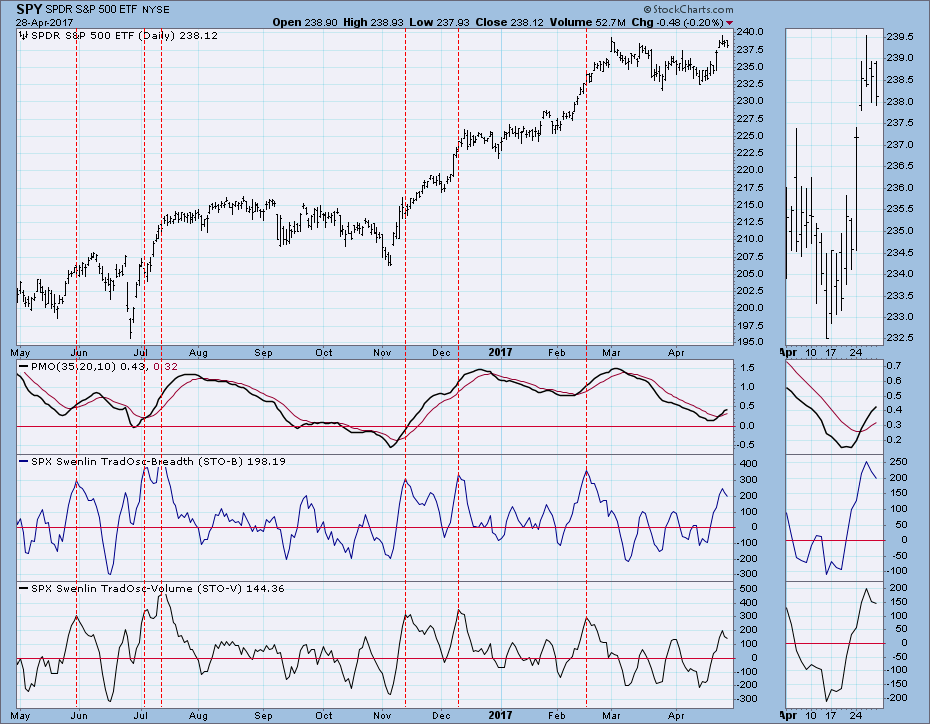The width and height of the screenshot is (930, 724).
Task: Click the blue STO-B legend line marker
Action: coord(24,461)
